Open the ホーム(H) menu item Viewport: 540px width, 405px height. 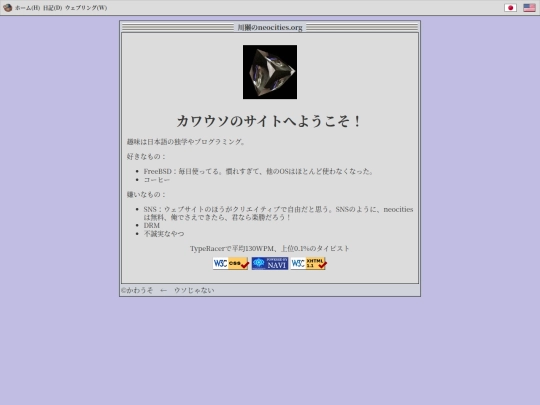click(x=28, y=8)
